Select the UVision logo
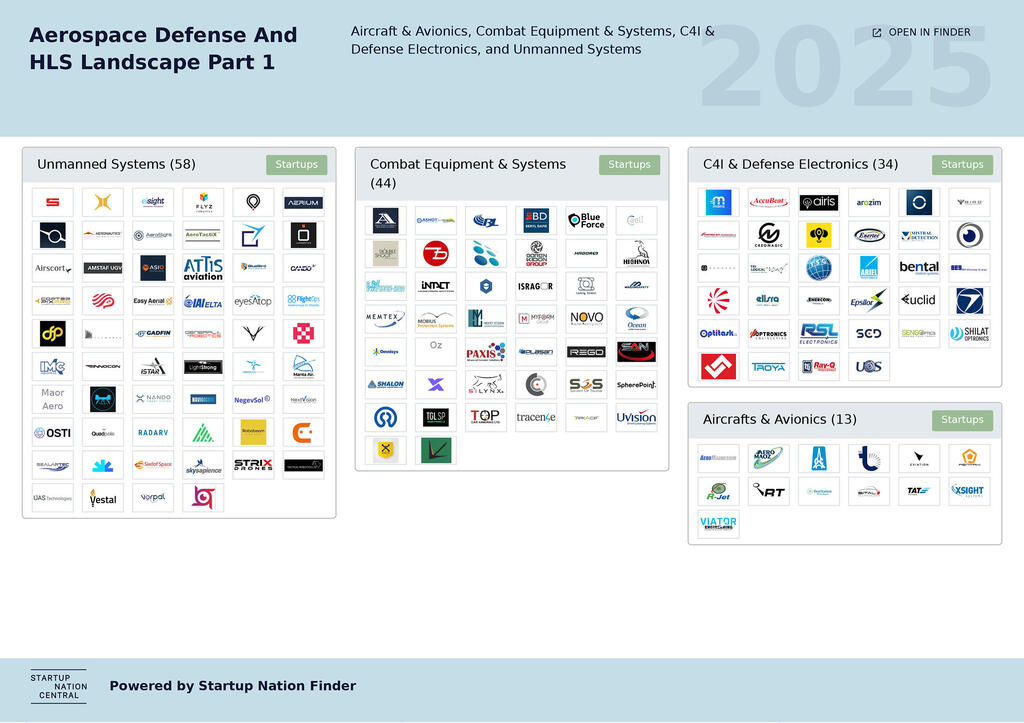 [636, 418]
